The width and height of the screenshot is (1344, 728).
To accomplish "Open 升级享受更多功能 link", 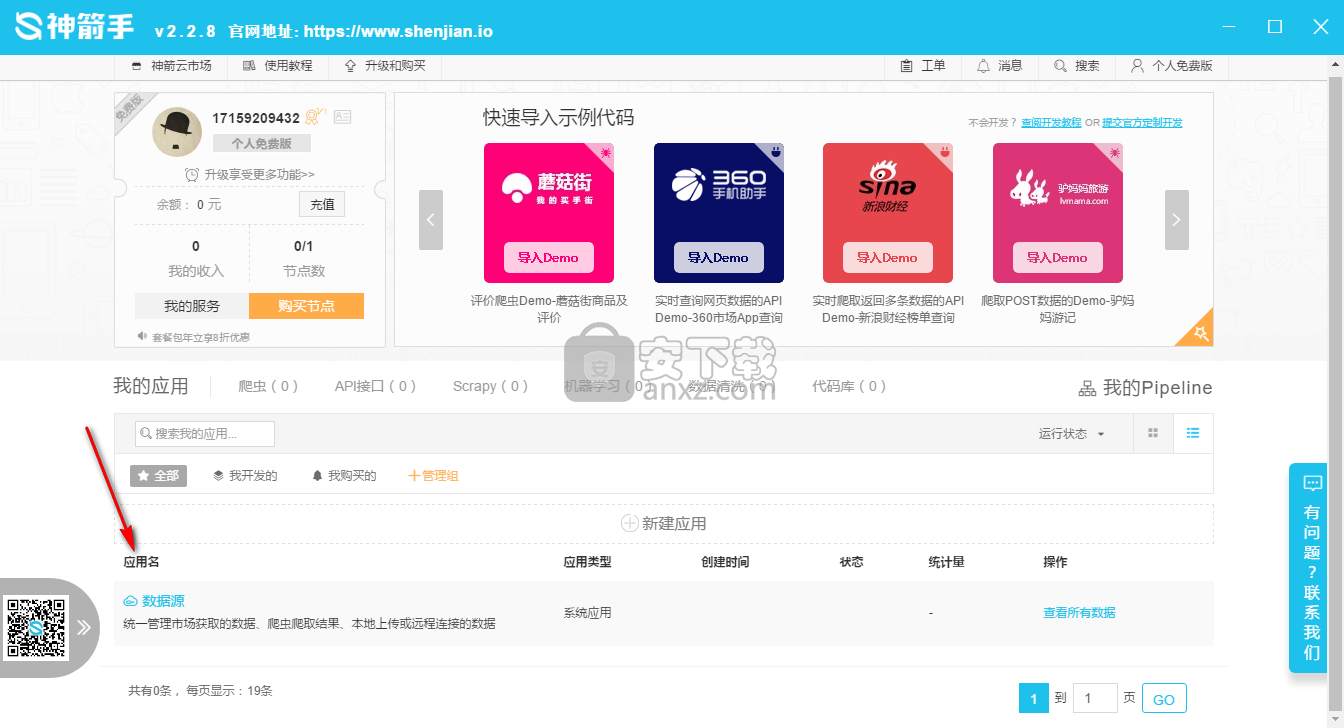I will tap(250, 174).
